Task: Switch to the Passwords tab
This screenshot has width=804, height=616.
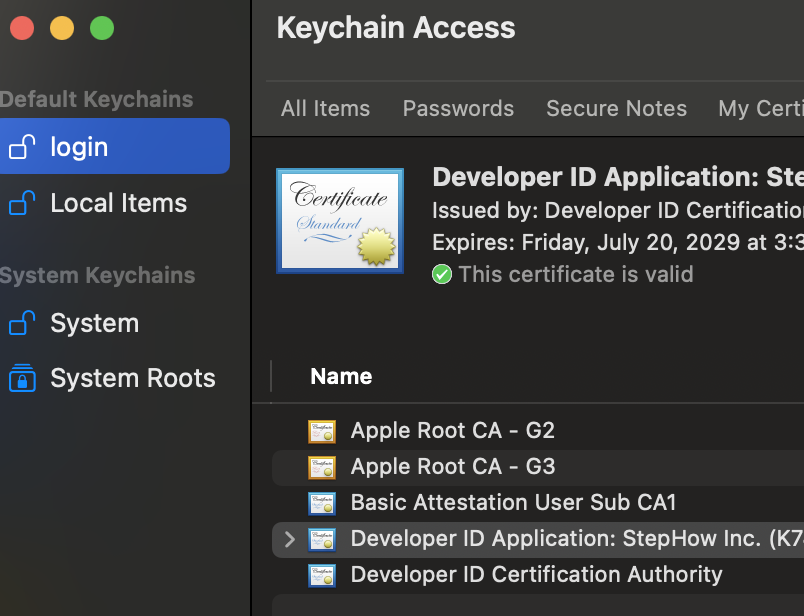Action: point(458,108)
